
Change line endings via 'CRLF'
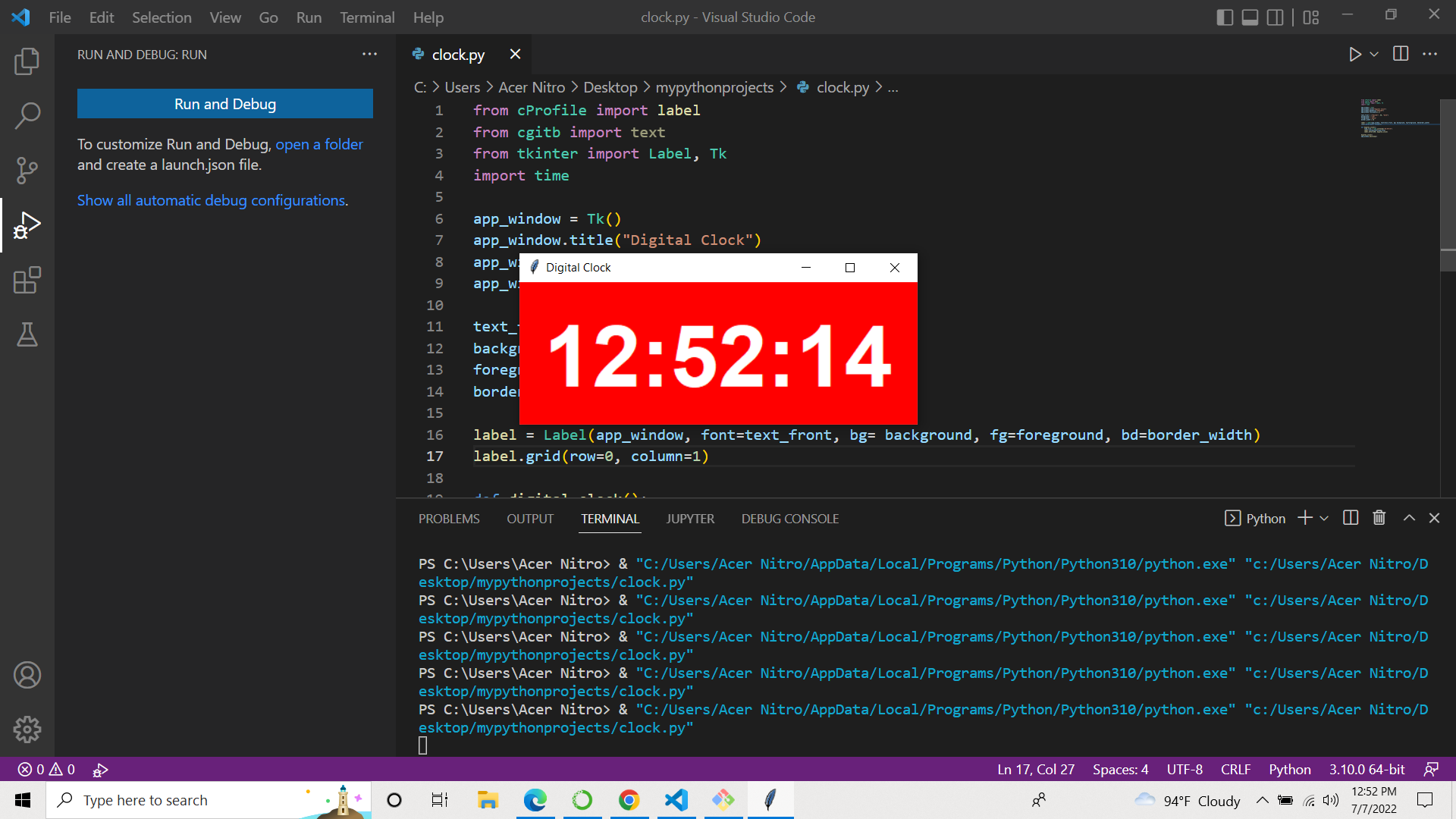[x=1235, y=769]
